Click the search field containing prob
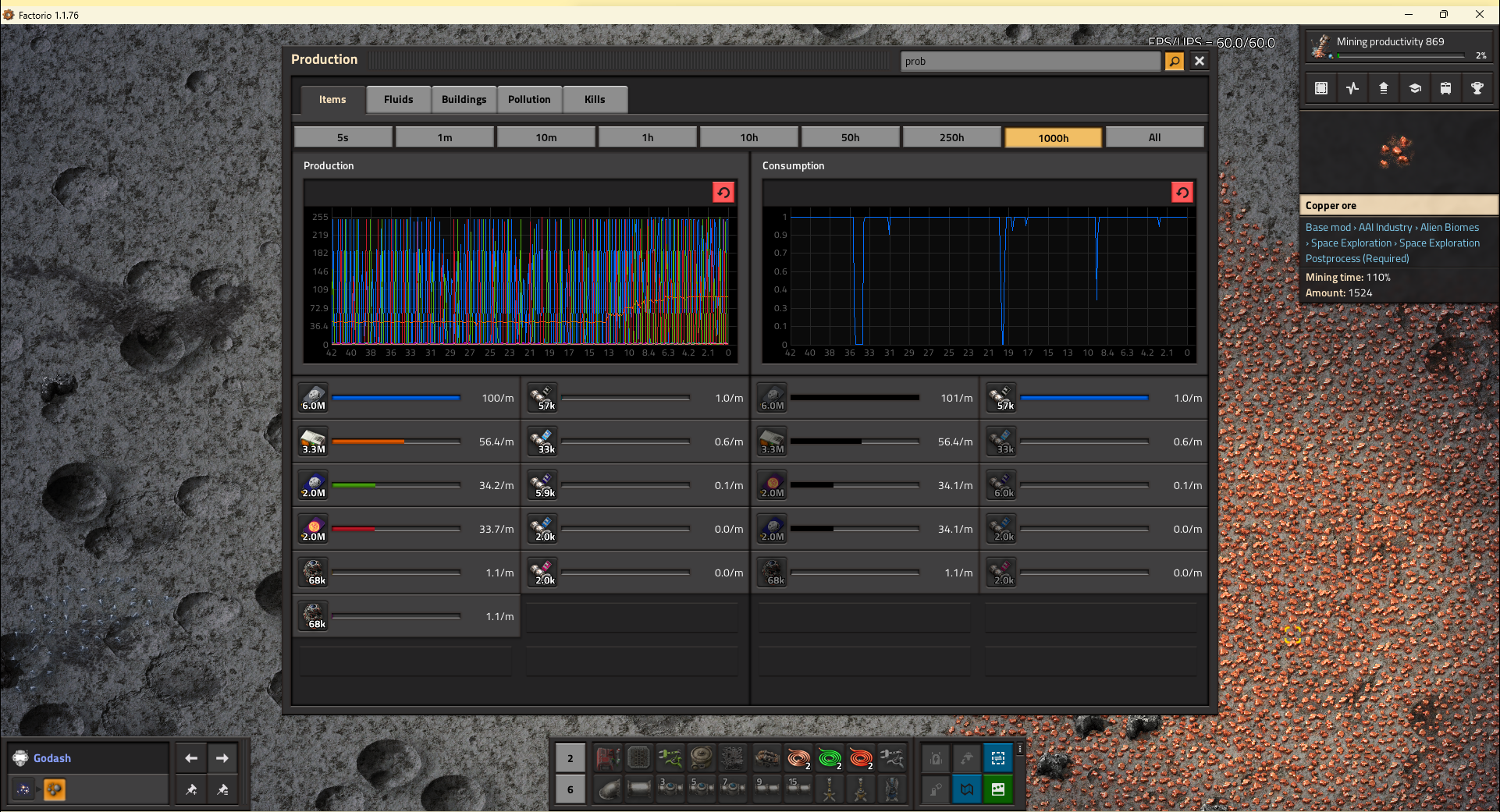 pos(1031,61)
